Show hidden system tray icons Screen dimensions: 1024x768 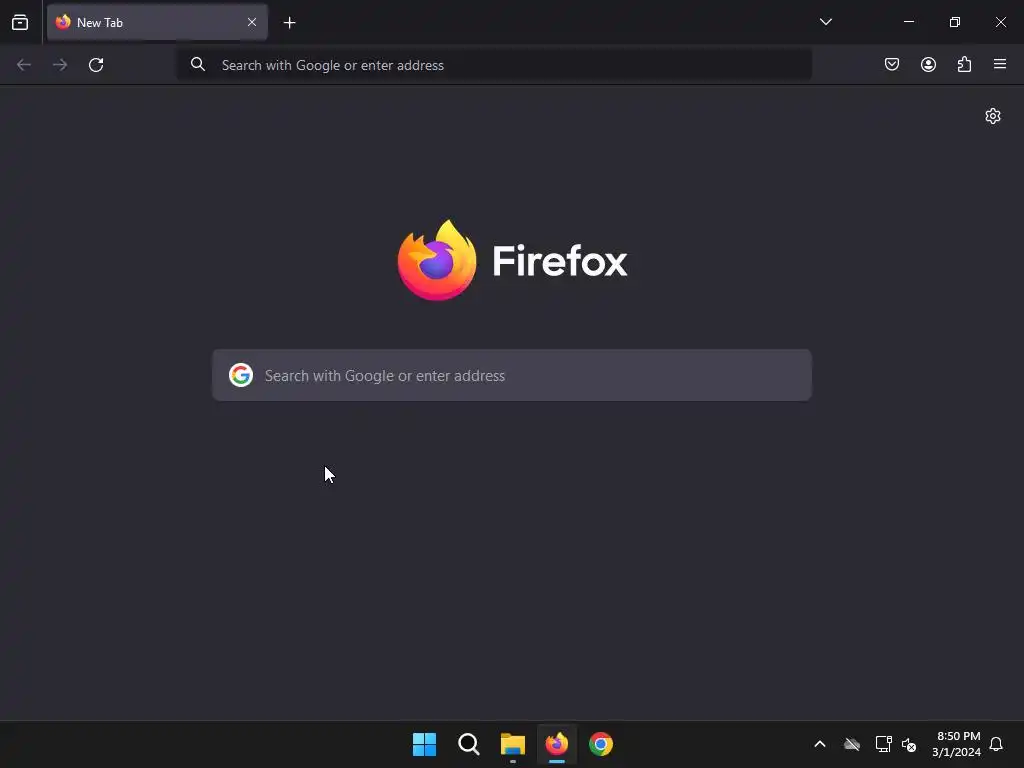point(820,744)
